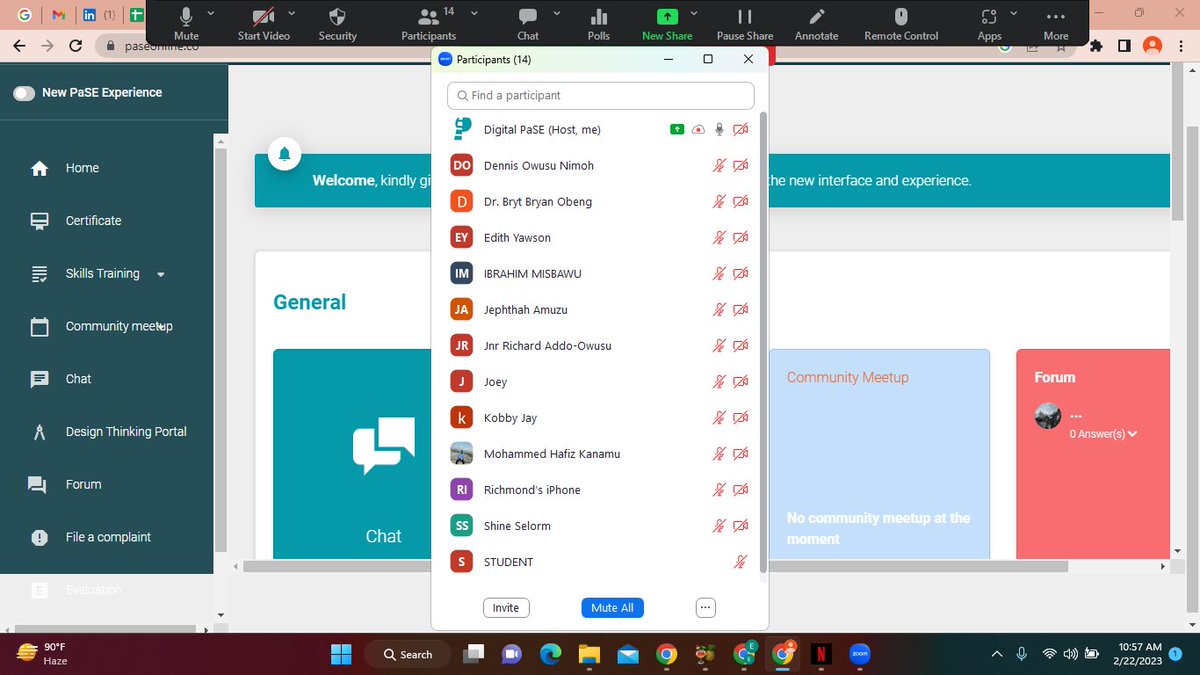Expand the 0 Answer(s) chevron

coord(1132,434)
